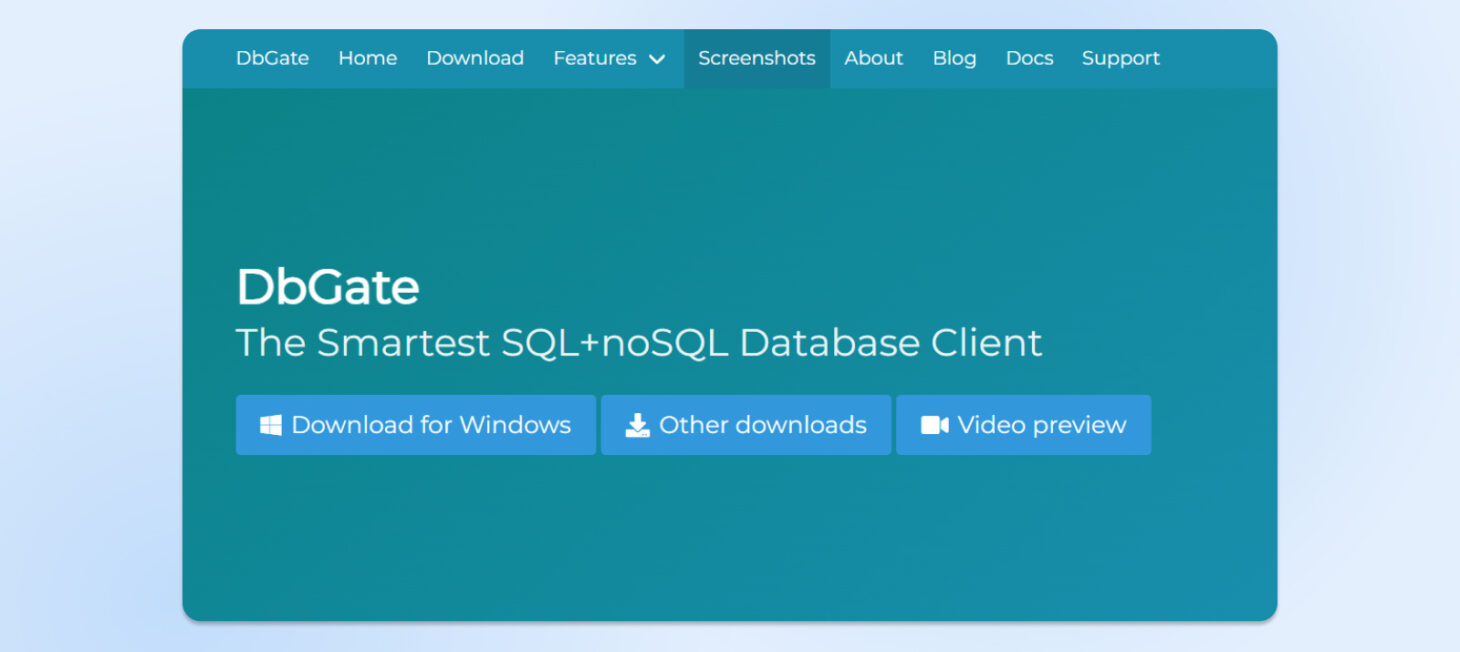
Task: Click the DbGate link in the navigation bar
Action: click(x=272, y=58)
